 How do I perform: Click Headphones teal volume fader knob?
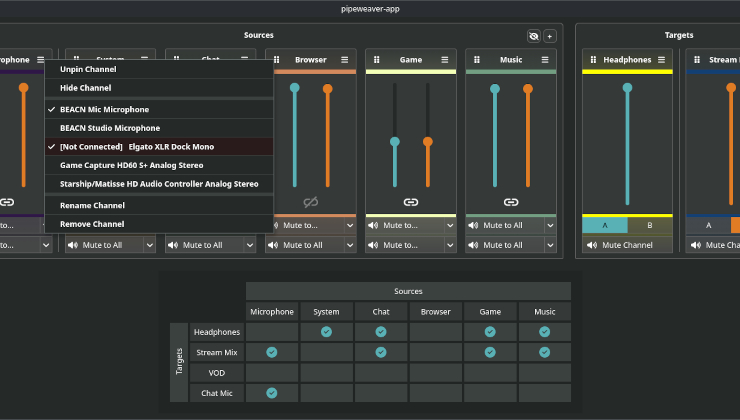coord(627,88)
